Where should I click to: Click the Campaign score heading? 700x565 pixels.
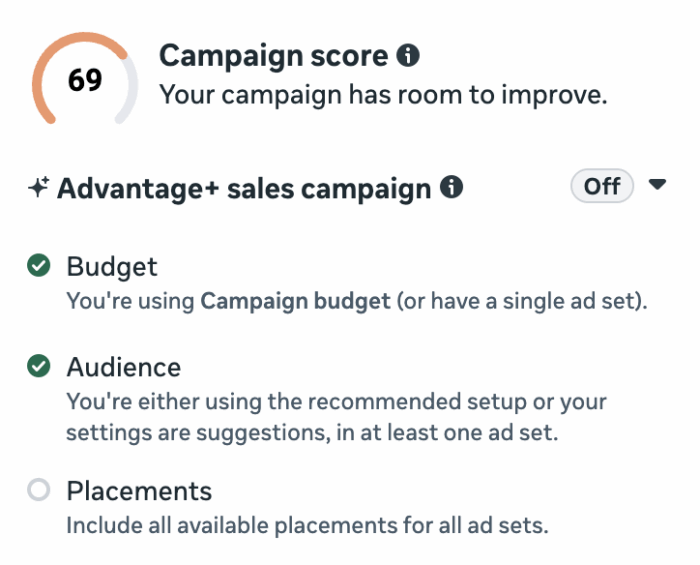(x=273, y=56)
